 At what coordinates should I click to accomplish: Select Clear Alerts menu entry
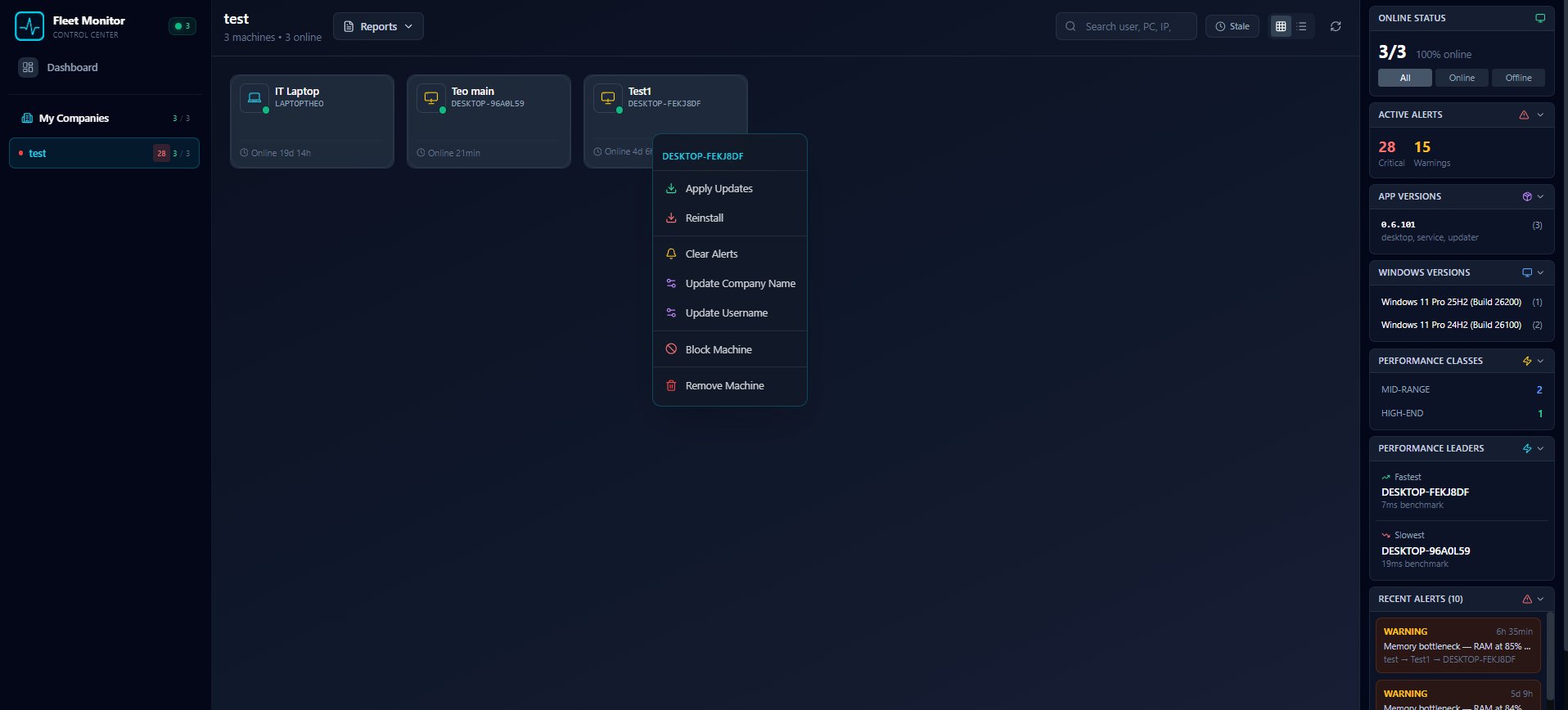point(730,254)
